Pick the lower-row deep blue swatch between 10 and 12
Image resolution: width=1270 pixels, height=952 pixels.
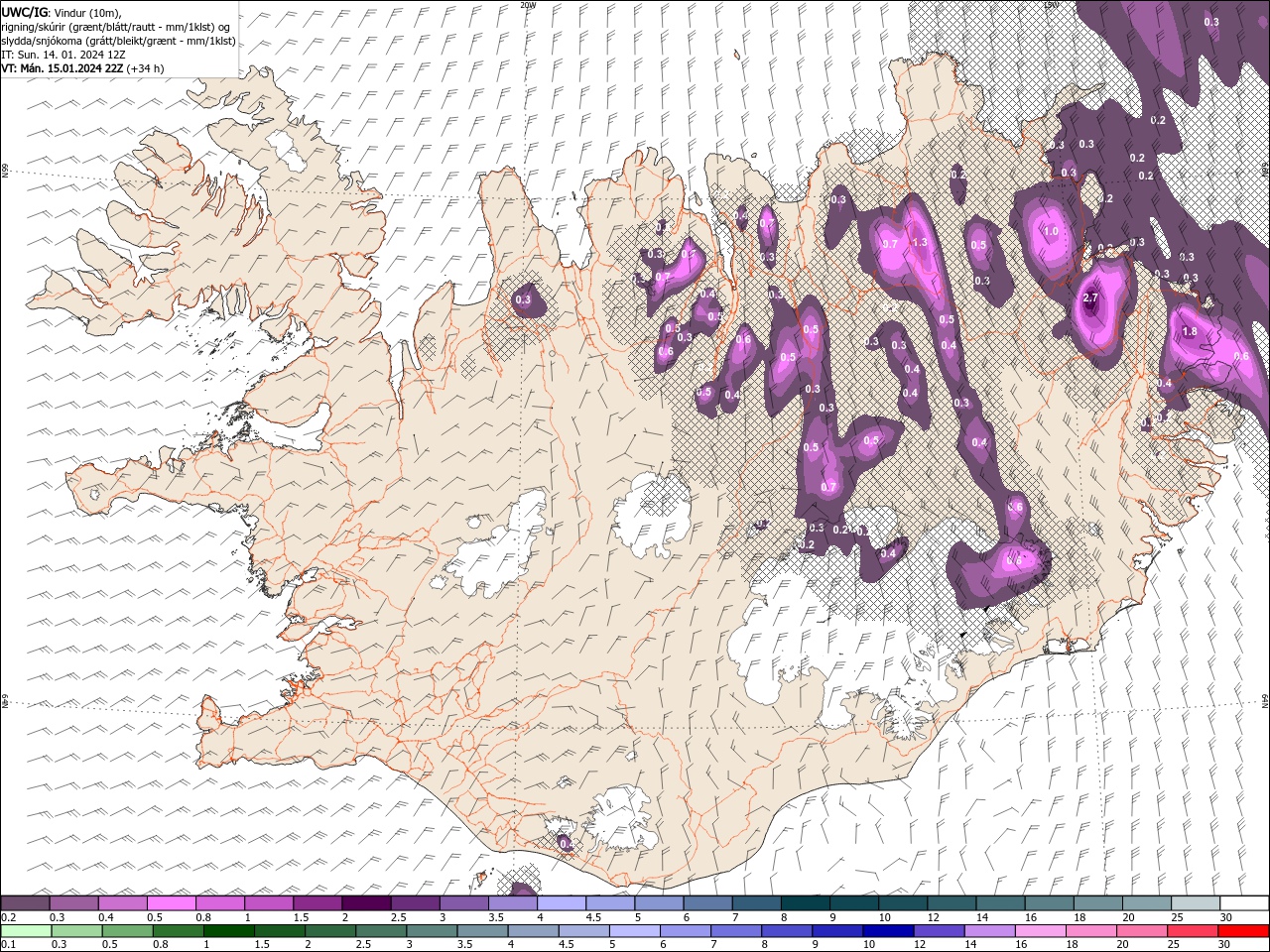point(888,931)
